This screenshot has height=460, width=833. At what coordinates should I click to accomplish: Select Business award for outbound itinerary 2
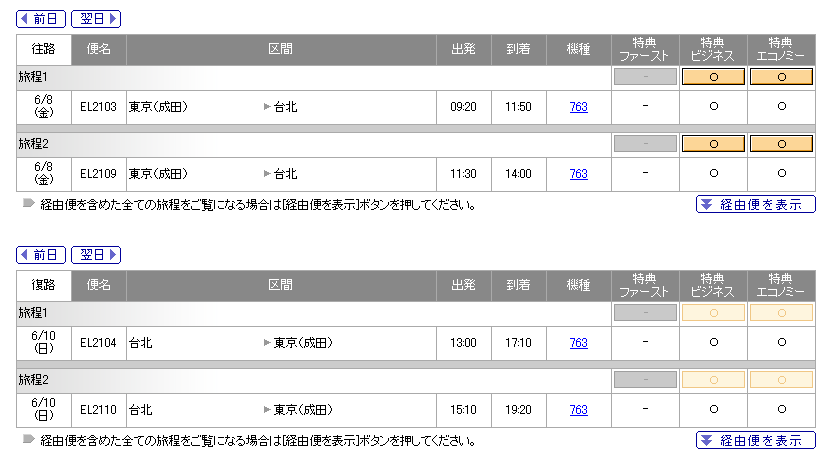click(713, 144)
